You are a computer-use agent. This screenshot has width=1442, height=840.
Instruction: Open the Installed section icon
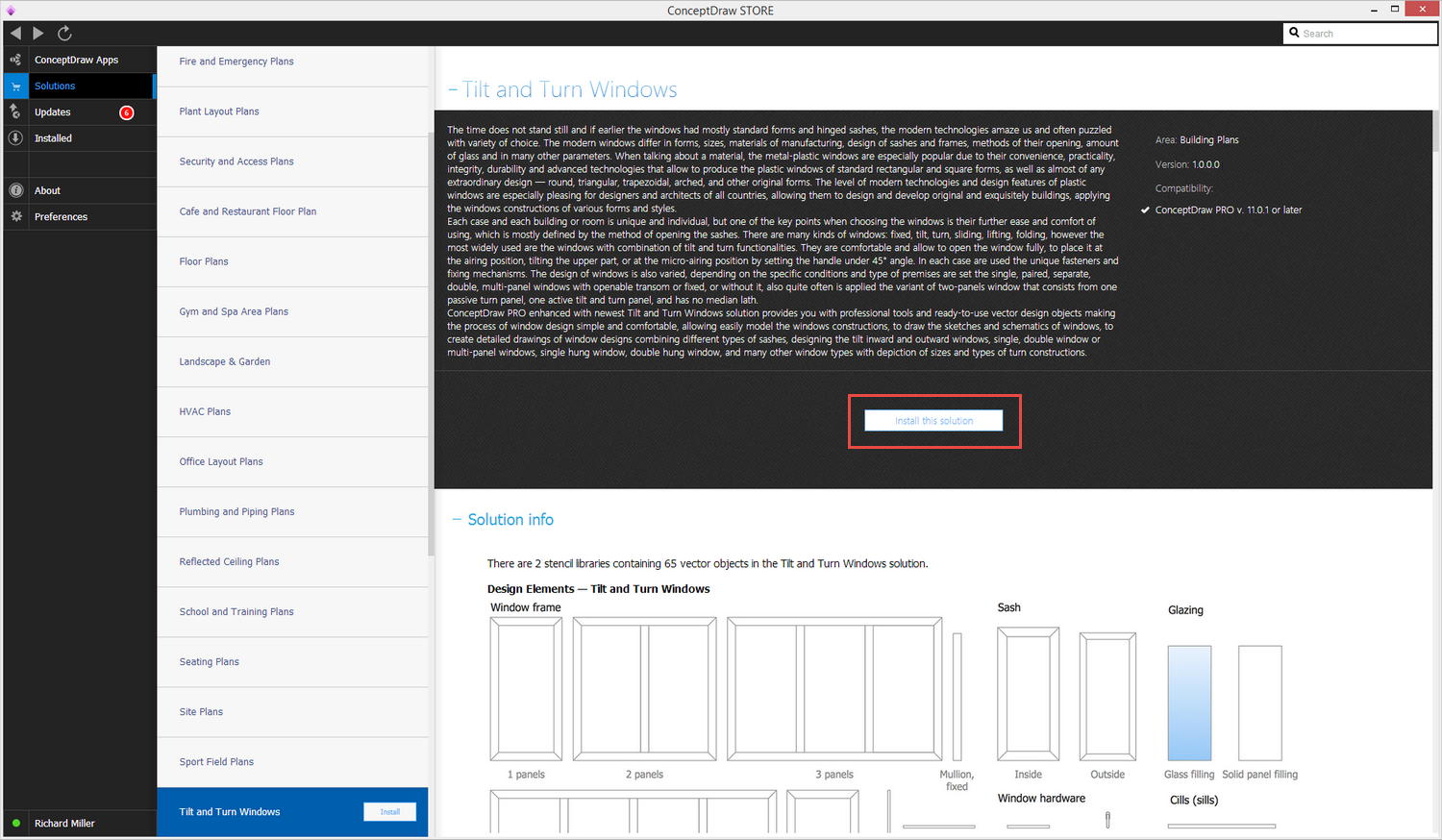(15, 138)
